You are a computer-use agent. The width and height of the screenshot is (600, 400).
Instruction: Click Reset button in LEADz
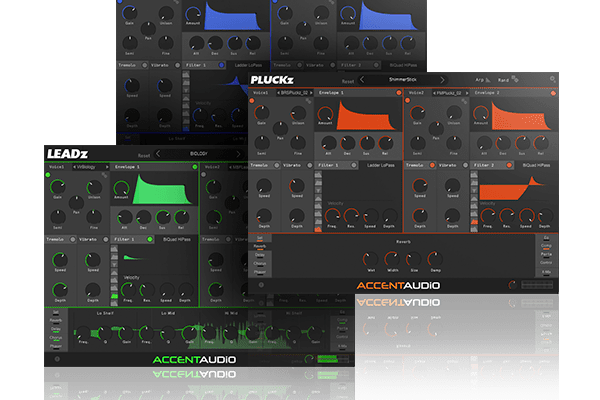pyautogui.click(x=144, y=156)
